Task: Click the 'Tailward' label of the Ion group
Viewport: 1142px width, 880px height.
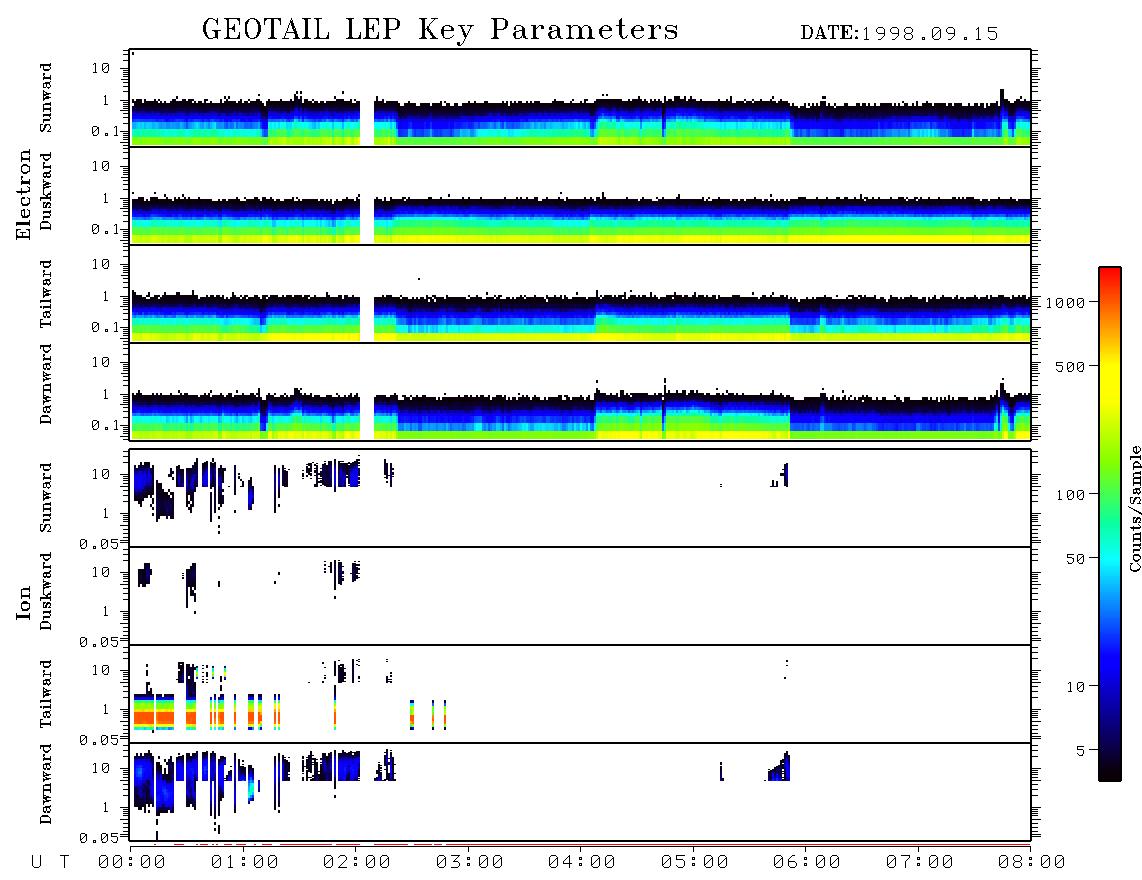Action: pyautogui.click(x=46, y=694)
